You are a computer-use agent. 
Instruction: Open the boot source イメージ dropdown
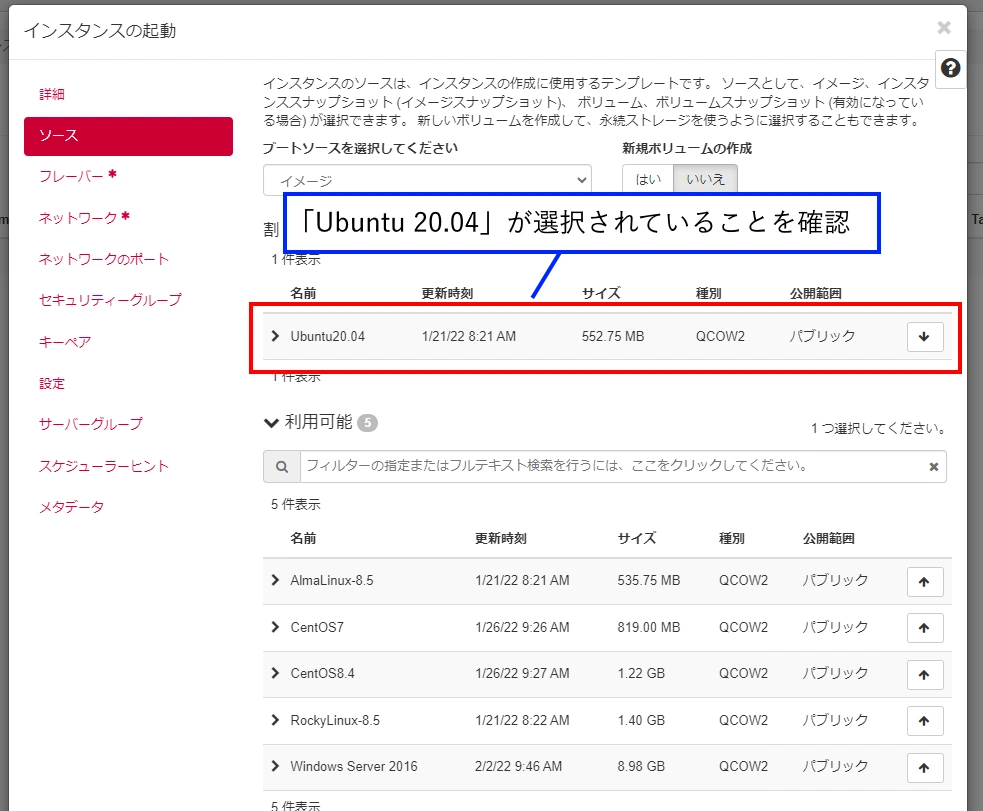click(x=427, y=180)
